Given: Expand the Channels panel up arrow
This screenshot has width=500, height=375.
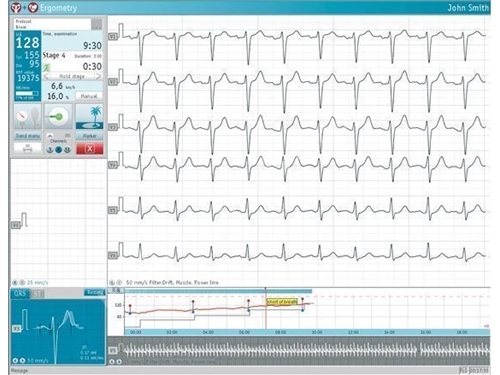Looking at the screenshot, I should 50,135.
